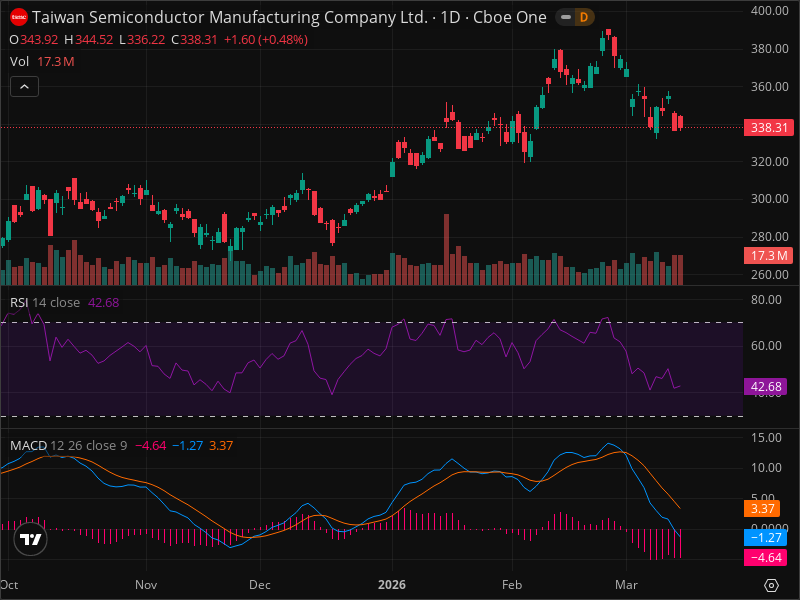Image resolution: width=800 pixels, height=600 pixels.
Task: Open the TradingView logo watermark button
Action: coord(31,539)
